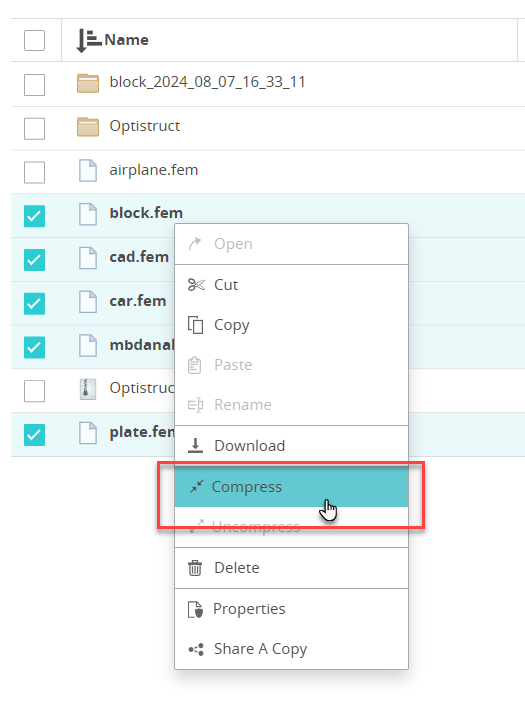Click the airplane.fem file icon
The image size is (525, 716).
pos(88,170)
